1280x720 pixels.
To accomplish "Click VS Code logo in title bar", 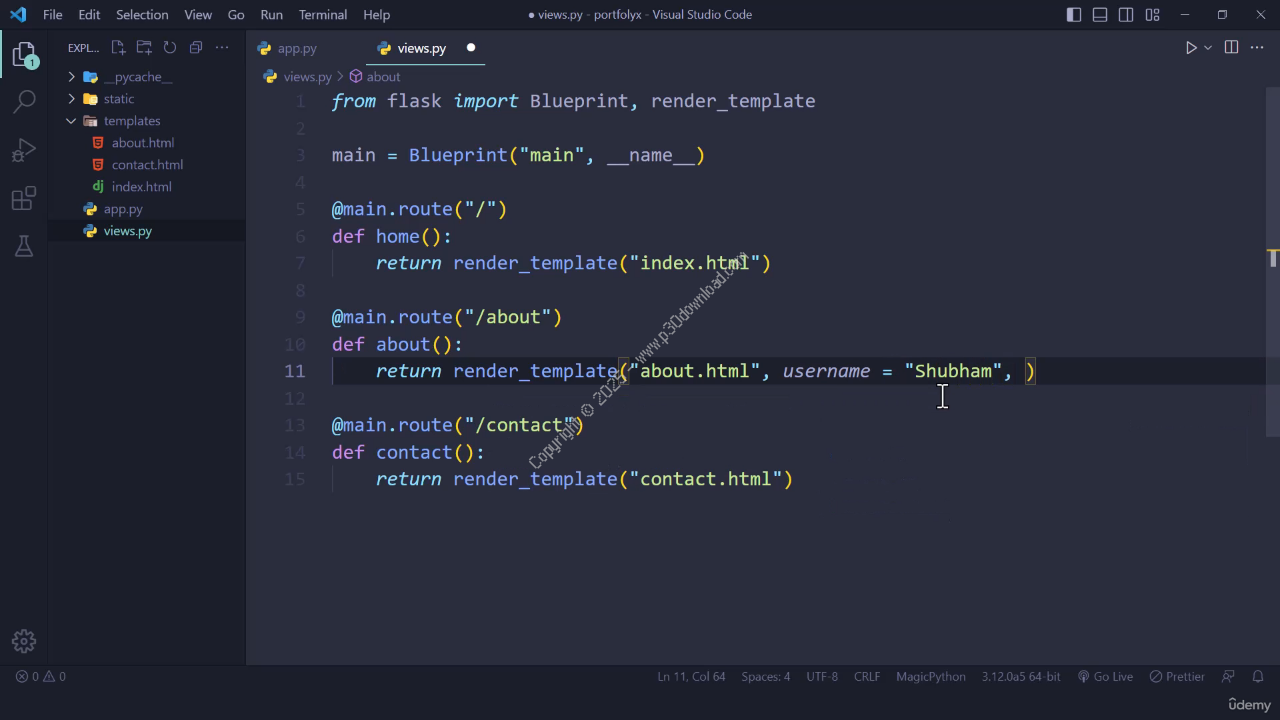I will click(18, 15).
